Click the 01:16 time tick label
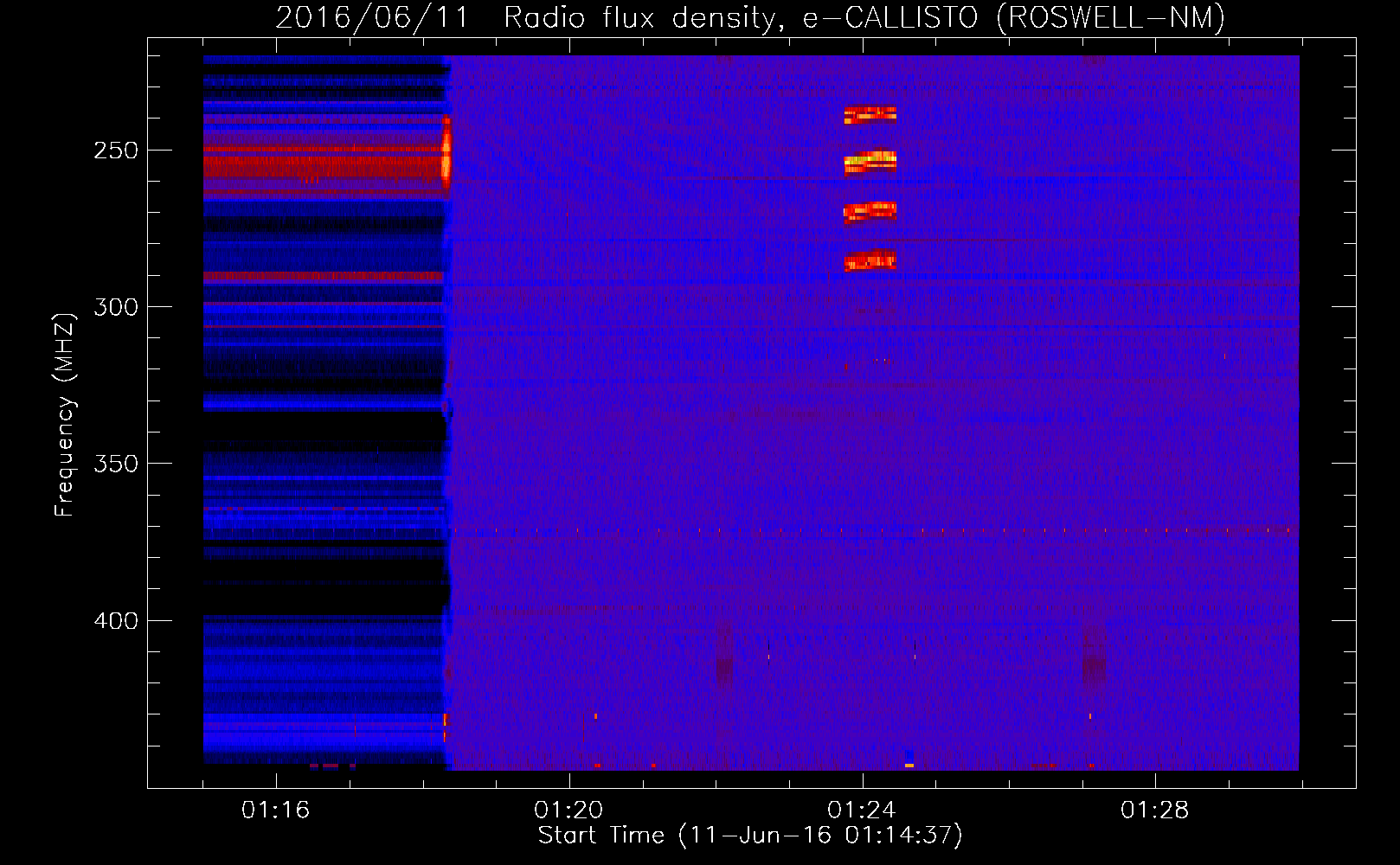The height and width of the screenshot is (865, 1400). 275,811
